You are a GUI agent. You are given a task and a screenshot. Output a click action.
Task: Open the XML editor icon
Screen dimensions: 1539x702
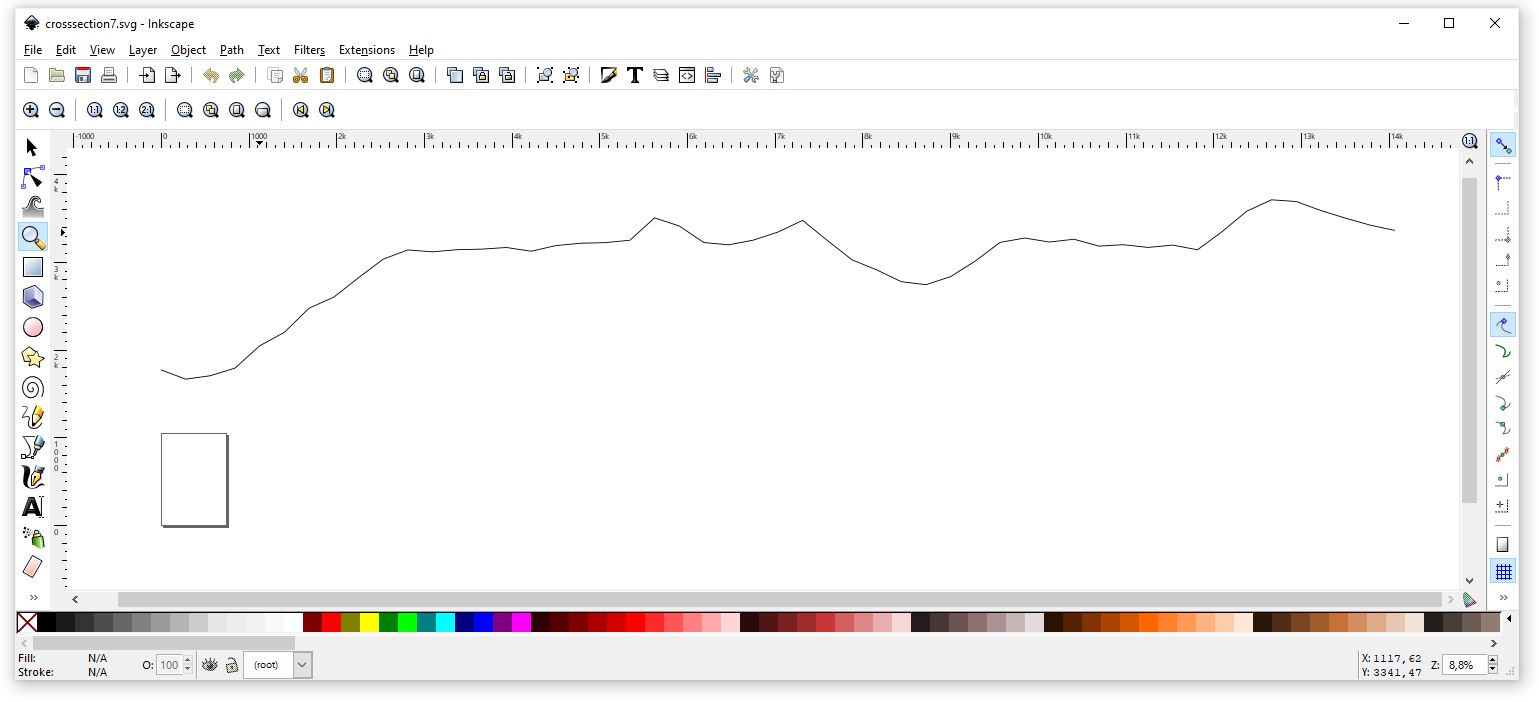pyautogui.click(x=687, y=75)
